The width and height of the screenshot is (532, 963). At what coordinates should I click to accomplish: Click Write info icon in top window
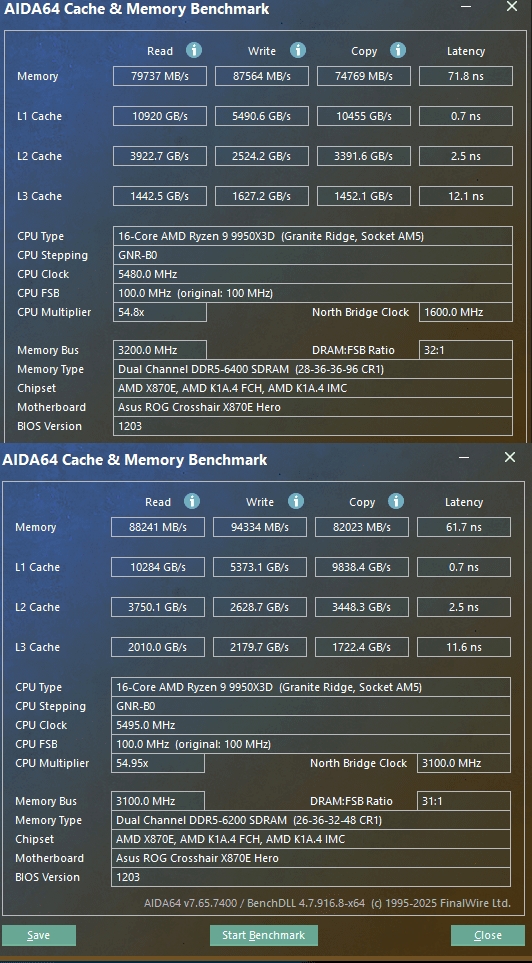298,50
